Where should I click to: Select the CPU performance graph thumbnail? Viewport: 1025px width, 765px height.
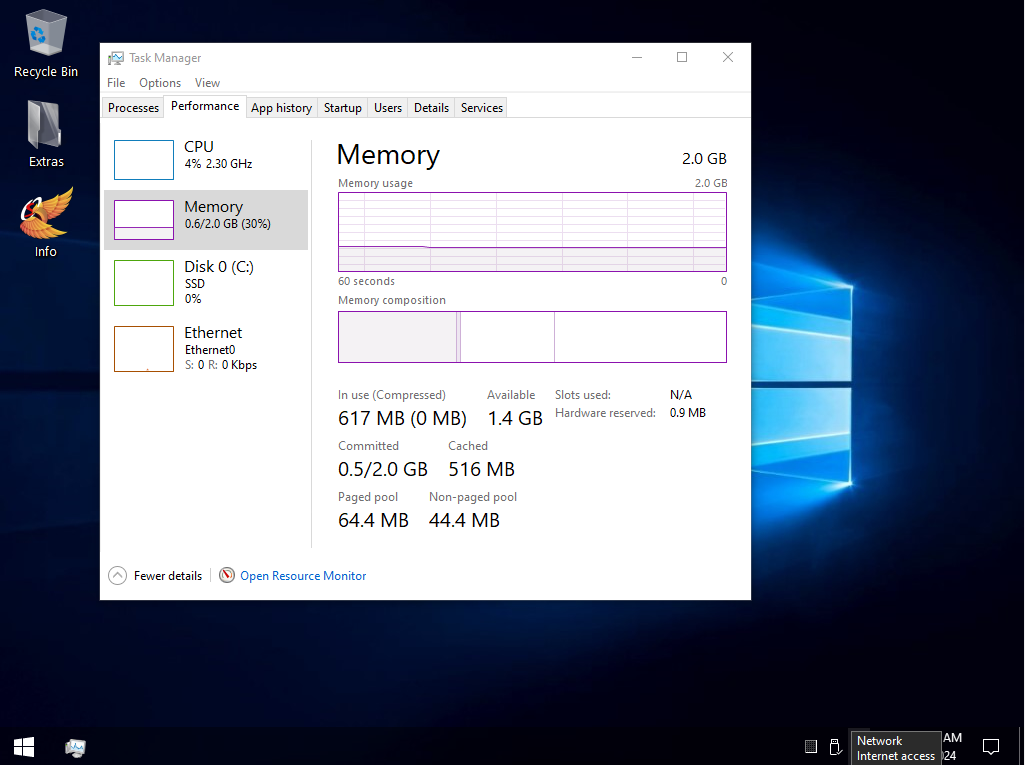pos(144,160)
